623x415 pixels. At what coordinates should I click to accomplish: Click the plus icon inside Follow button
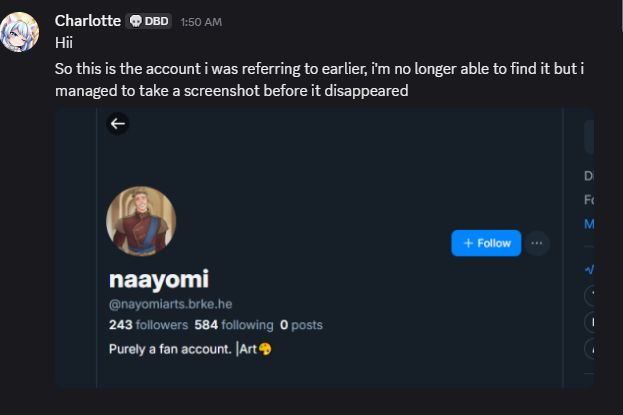coord(468,243)
